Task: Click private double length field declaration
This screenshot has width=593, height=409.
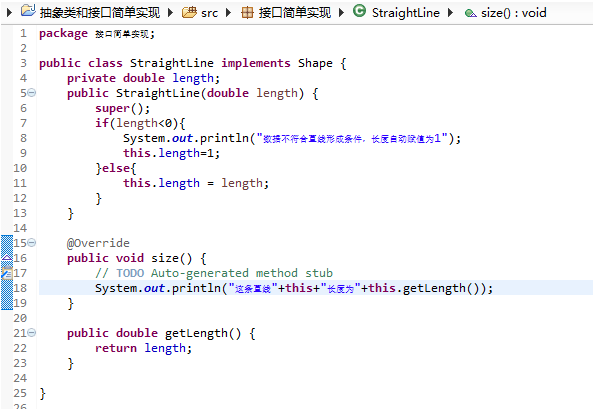Action: (x=143, y=78)
